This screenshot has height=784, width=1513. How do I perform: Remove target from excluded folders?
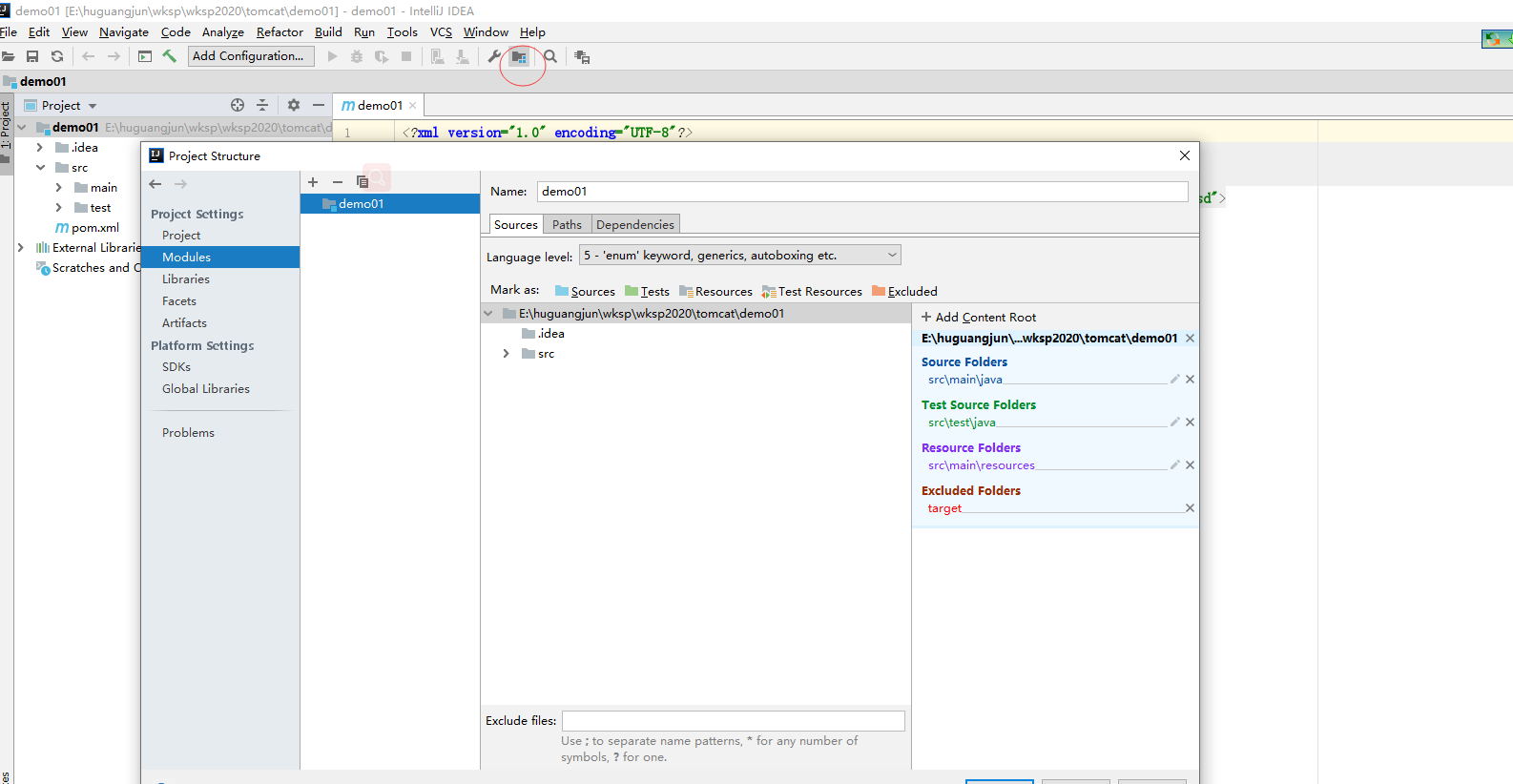pyautogui.click(x=1190, y=508)
